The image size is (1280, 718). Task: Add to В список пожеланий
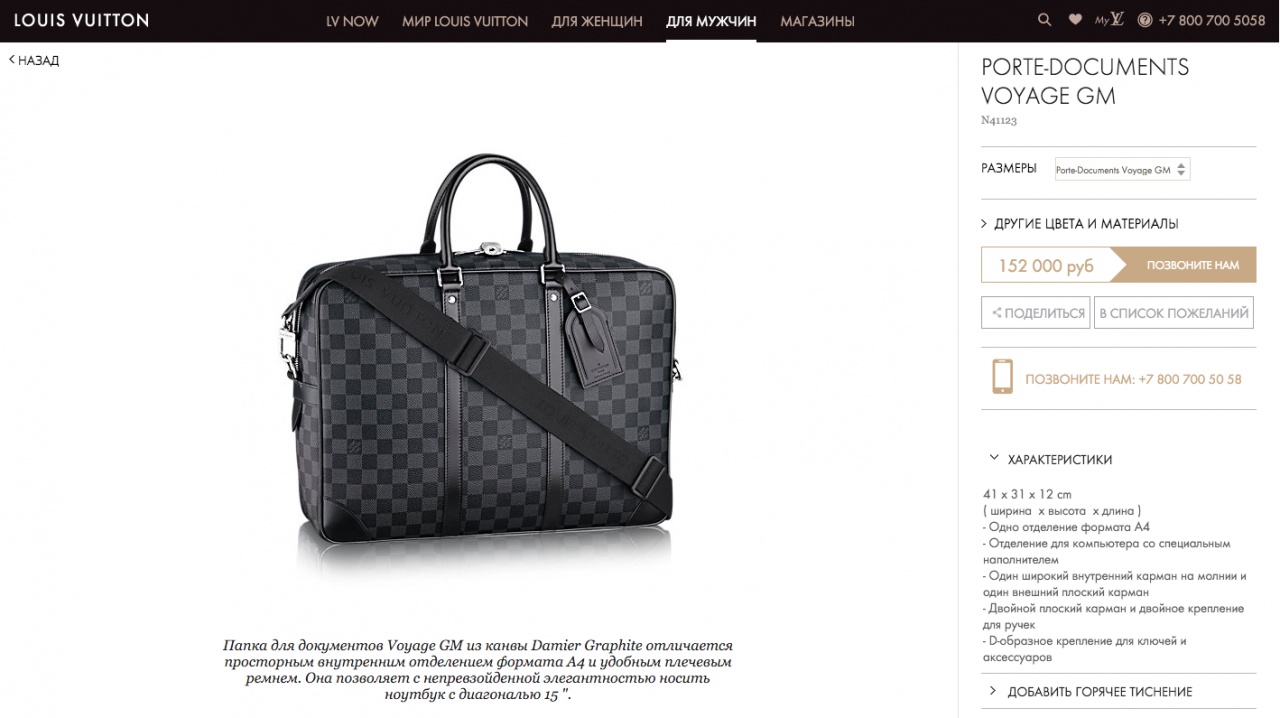click(1174, 313)
